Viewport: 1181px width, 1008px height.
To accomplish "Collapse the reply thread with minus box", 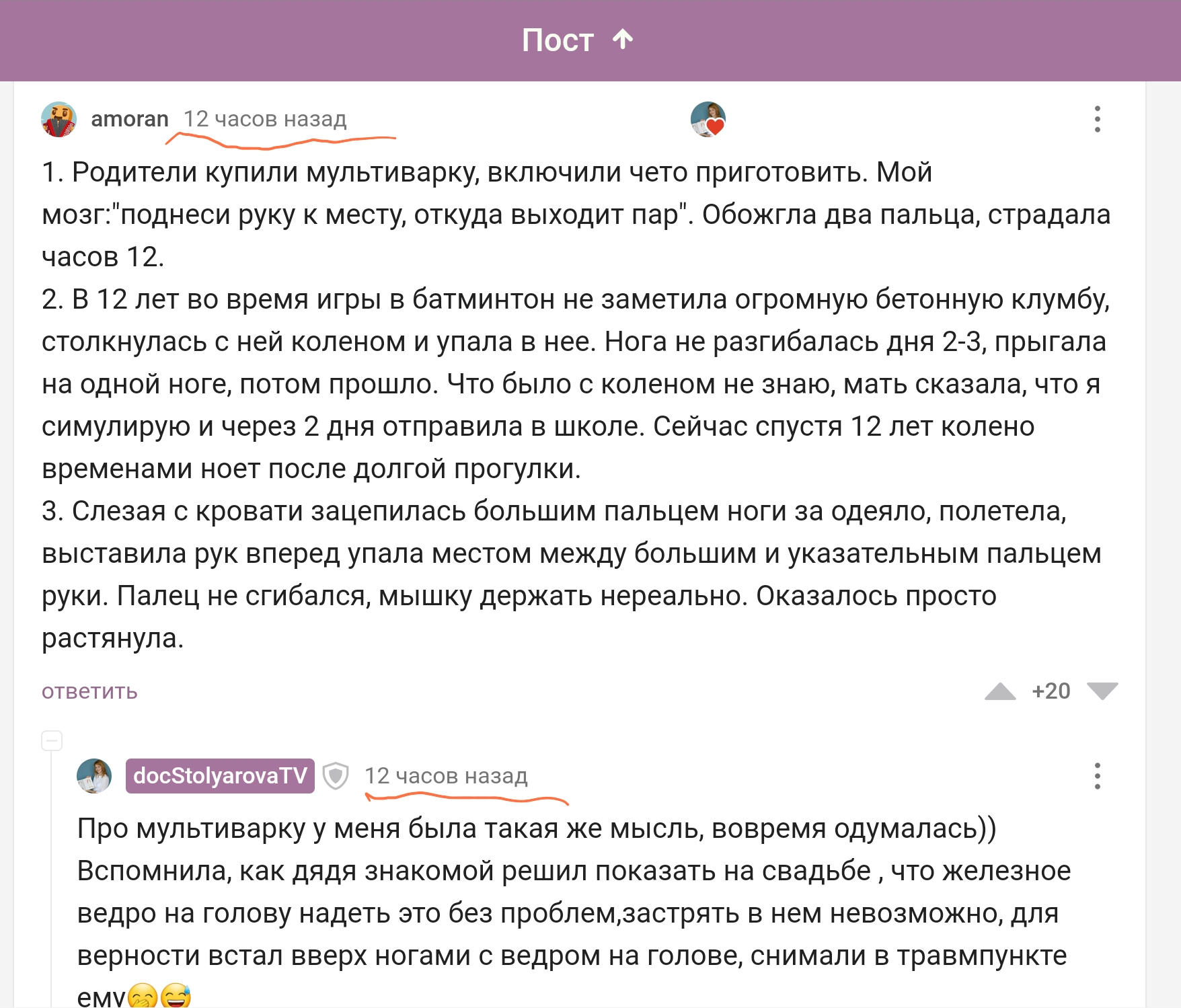I will [52, 740].
